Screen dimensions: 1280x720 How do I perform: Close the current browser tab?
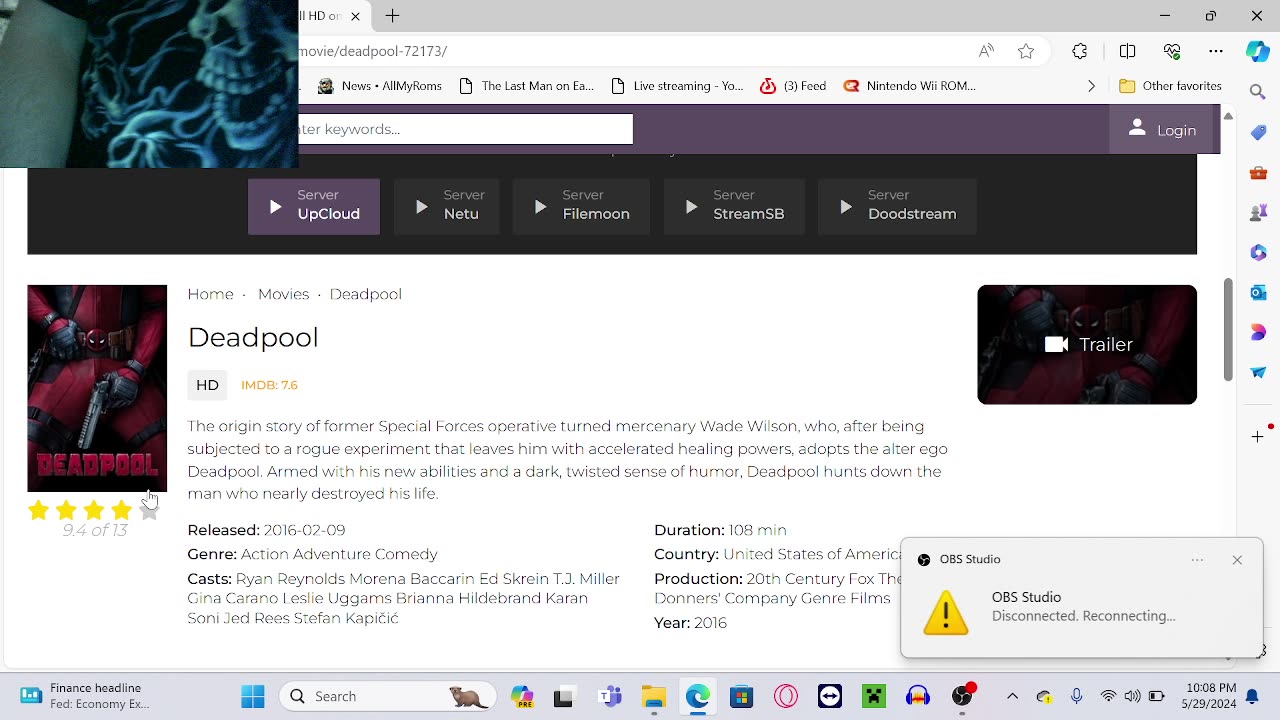click(355, 16)
